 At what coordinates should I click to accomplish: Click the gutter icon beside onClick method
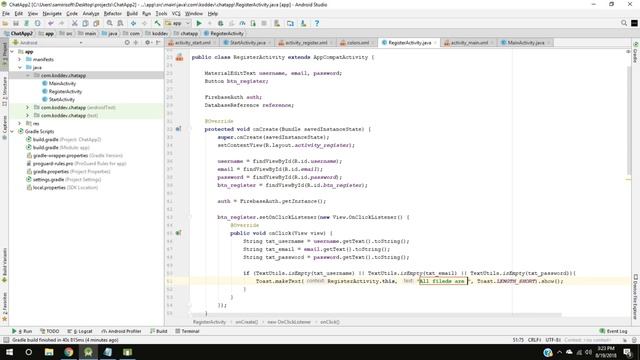tap(178, 233)
